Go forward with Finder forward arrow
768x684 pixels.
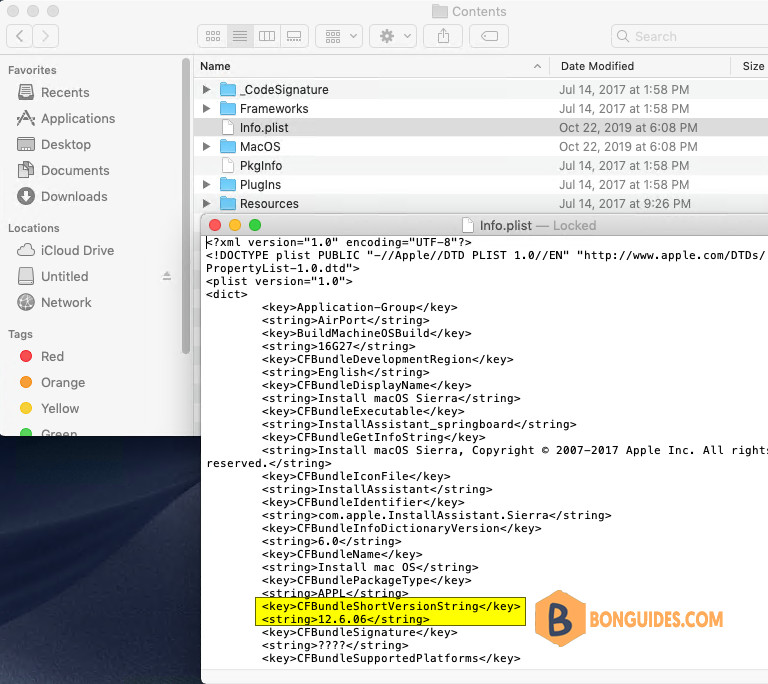(x=46, y=36)
